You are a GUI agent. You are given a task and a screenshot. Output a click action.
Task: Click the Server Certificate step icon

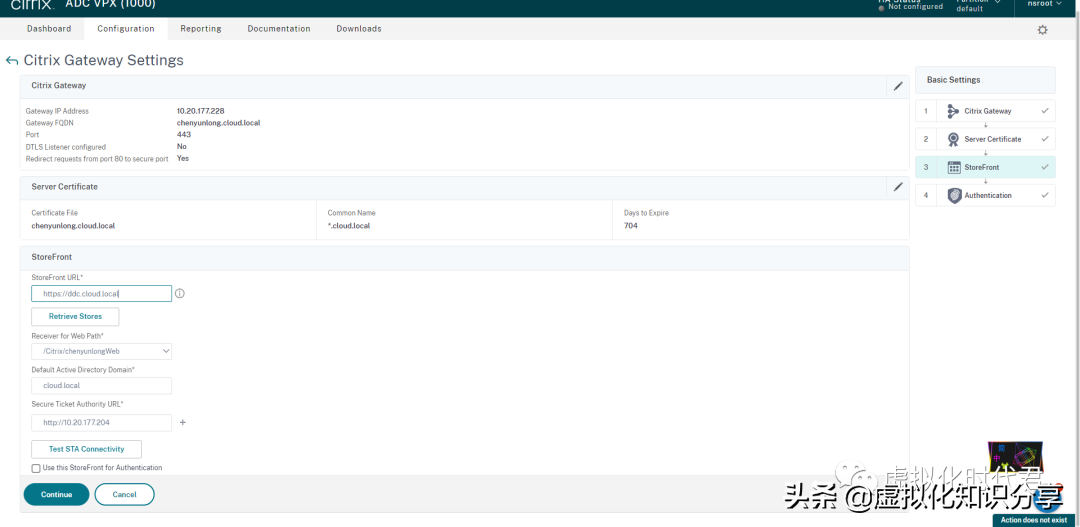pyautogui.click(x=953, y=139)
